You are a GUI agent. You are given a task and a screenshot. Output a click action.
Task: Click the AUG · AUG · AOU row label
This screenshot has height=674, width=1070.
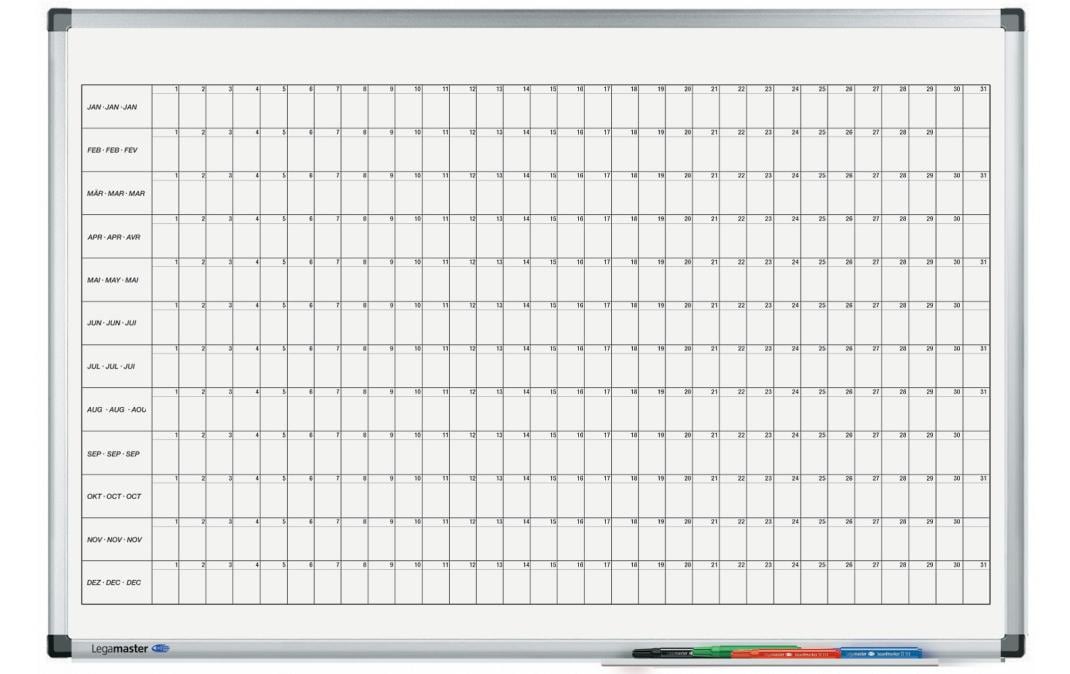coord(116,410)
